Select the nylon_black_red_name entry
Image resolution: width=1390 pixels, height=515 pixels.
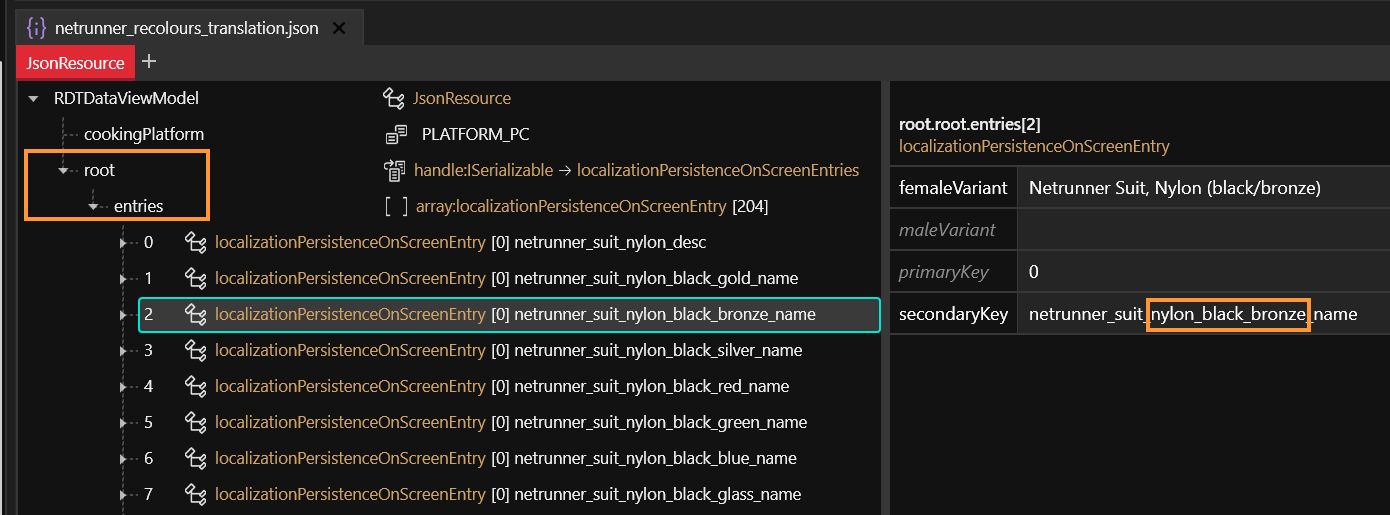click(650, 386)
